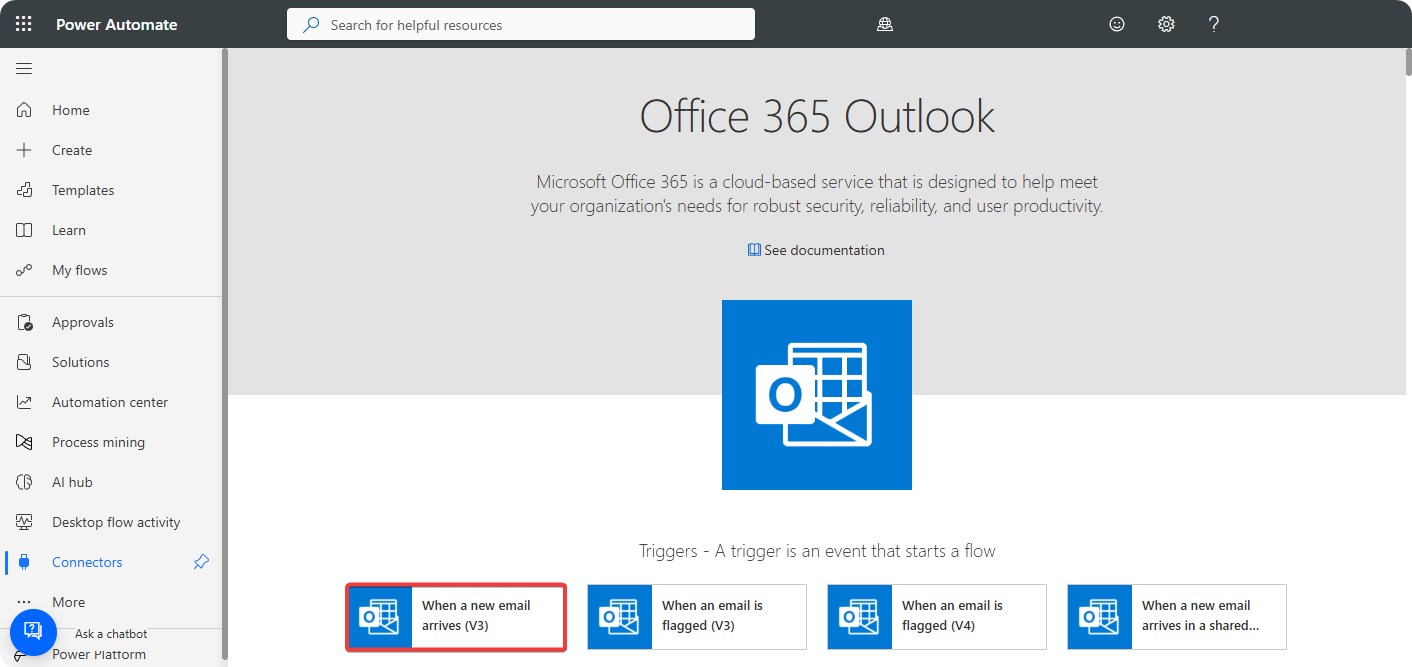This screenshot has width=1412, height=667.
Task: Open Create in the left navigation
Action: tap(71, 150)
